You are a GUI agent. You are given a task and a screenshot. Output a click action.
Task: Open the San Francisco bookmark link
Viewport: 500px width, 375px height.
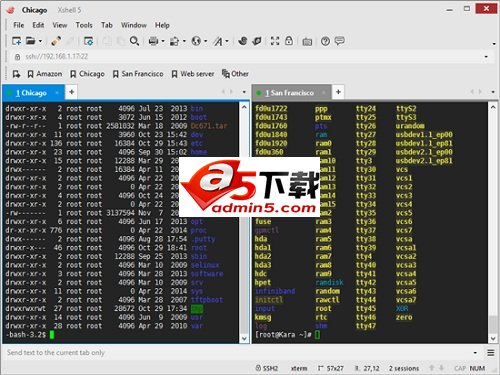[138, 74]
